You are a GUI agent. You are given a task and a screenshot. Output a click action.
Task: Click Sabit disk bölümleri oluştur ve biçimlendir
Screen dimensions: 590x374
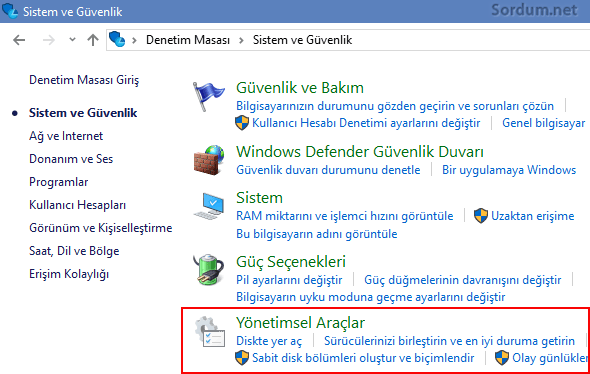[363, 358]
